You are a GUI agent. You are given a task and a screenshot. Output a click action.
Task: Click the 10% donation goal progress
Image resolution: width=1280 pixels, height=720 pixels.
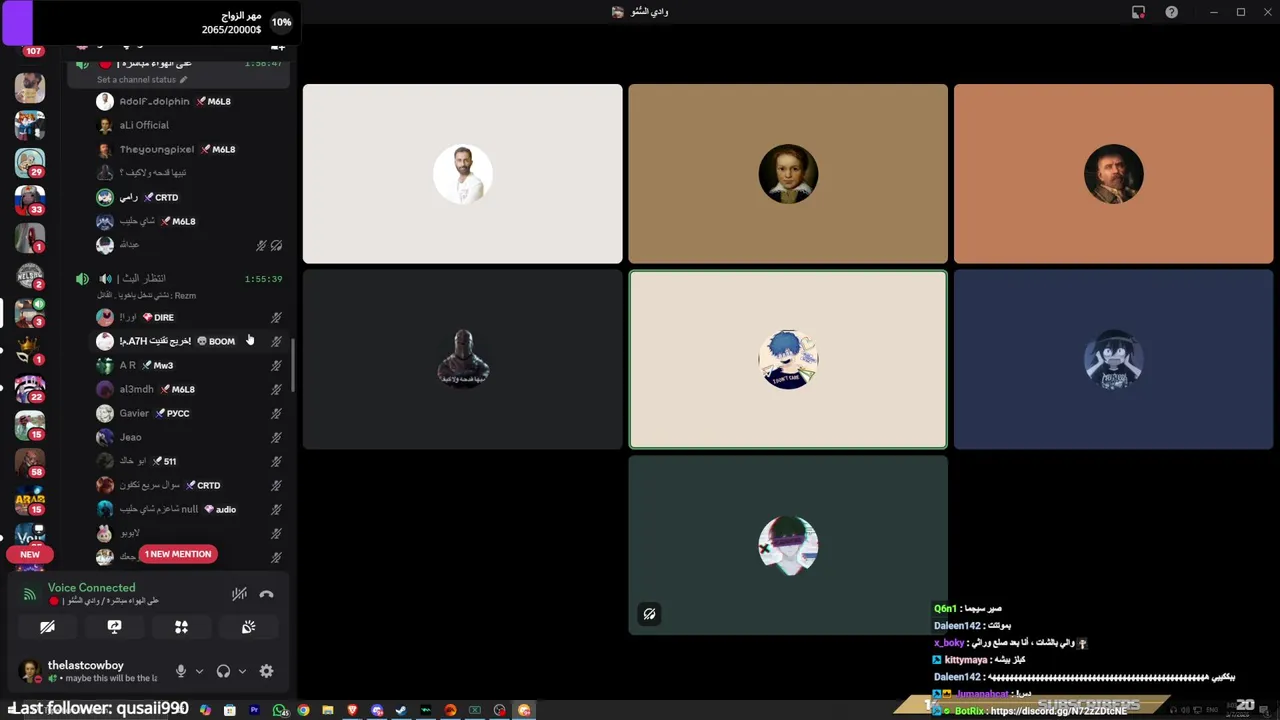click(x=281, y=22)
